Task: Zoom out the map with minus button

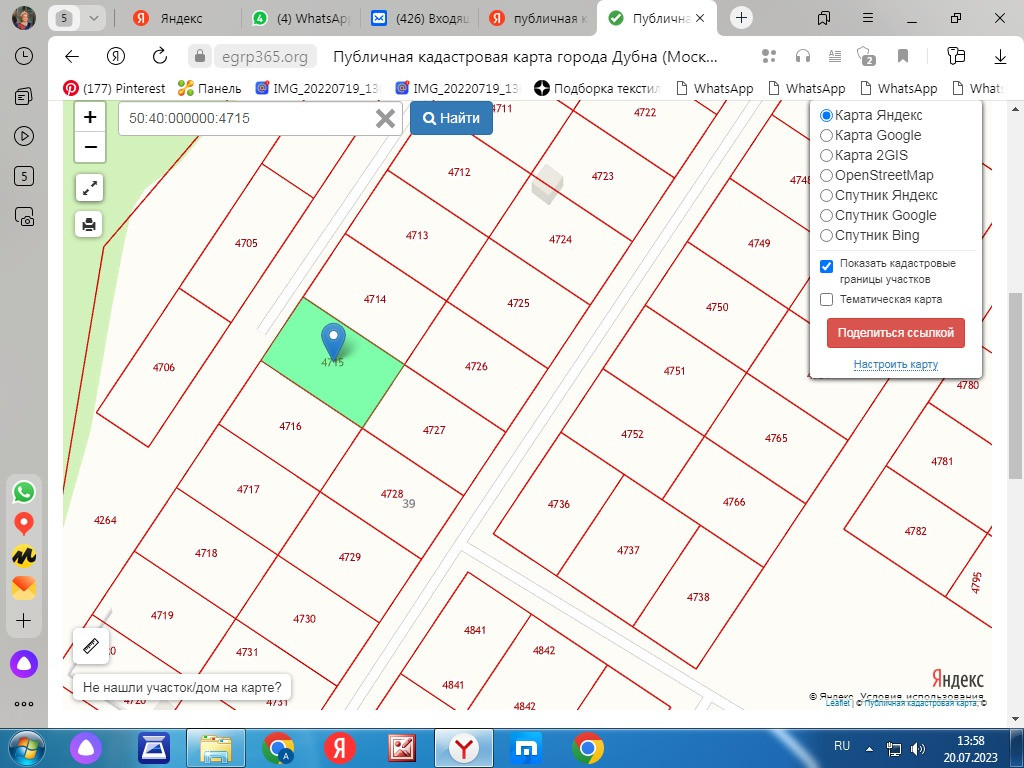Action: coord(90,147)
